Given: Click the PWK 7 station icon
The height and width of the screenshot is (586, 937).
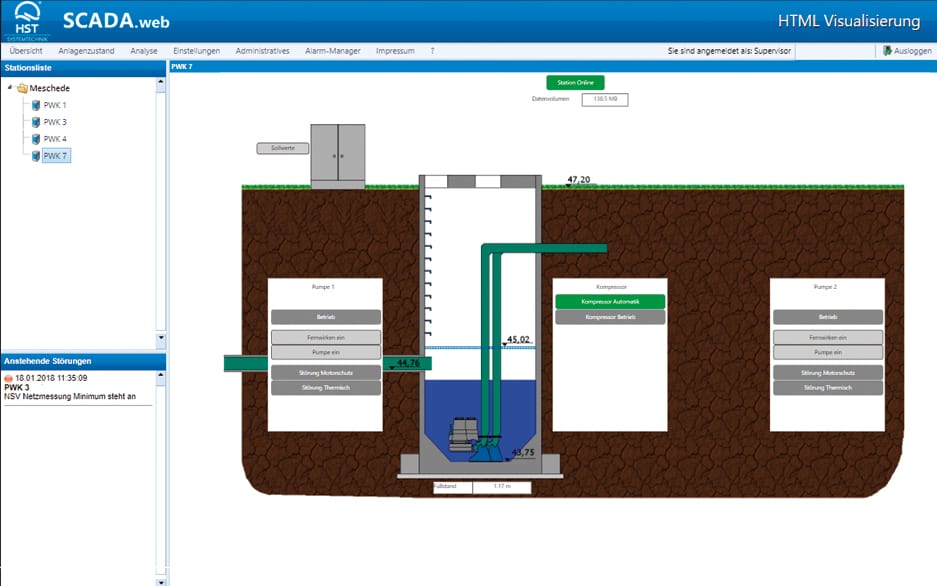Looking at the screenshot, I should 36,156.
